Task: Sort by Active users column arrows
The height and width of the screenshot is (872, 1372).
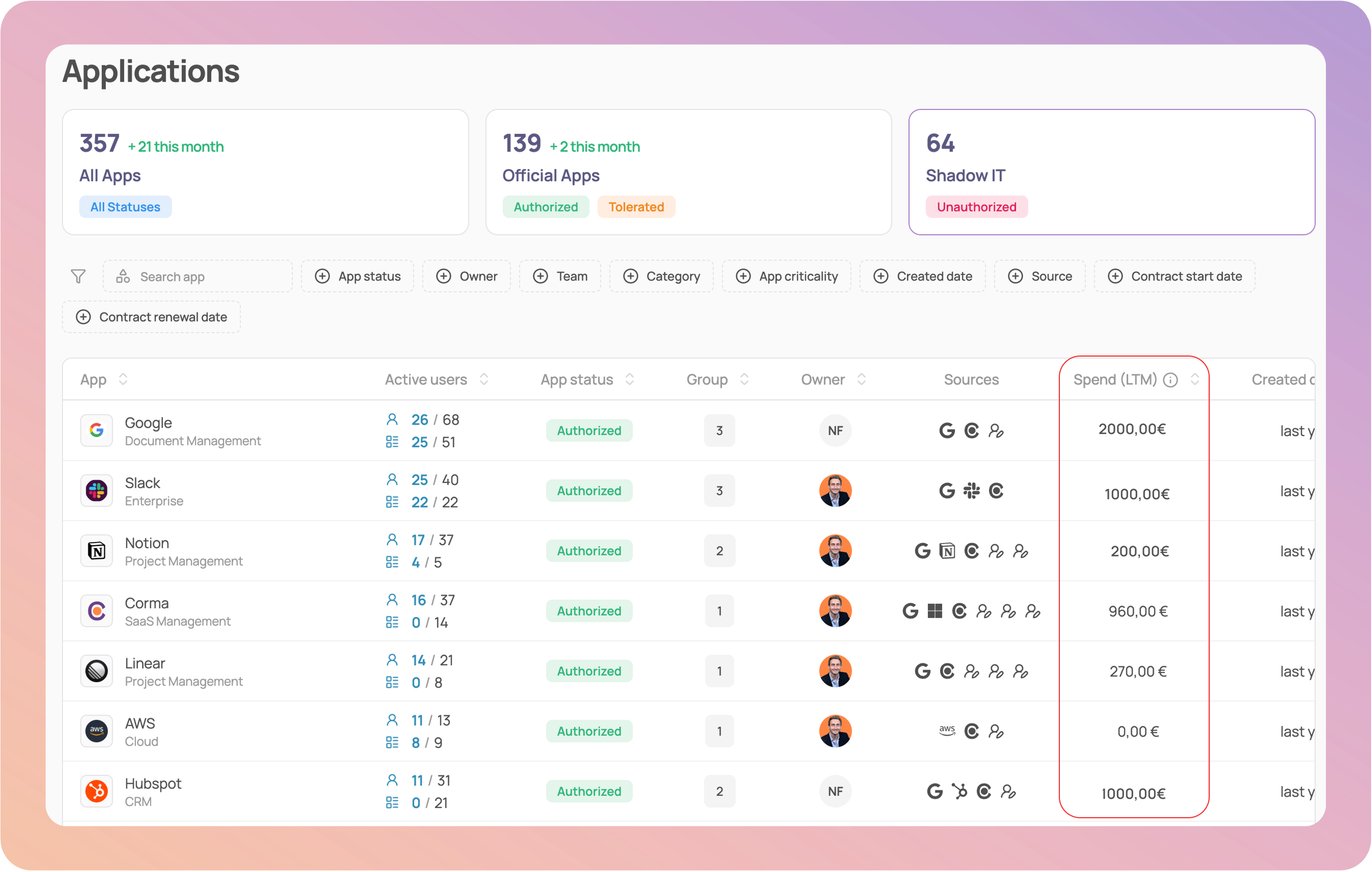Action: coord(484,379)
